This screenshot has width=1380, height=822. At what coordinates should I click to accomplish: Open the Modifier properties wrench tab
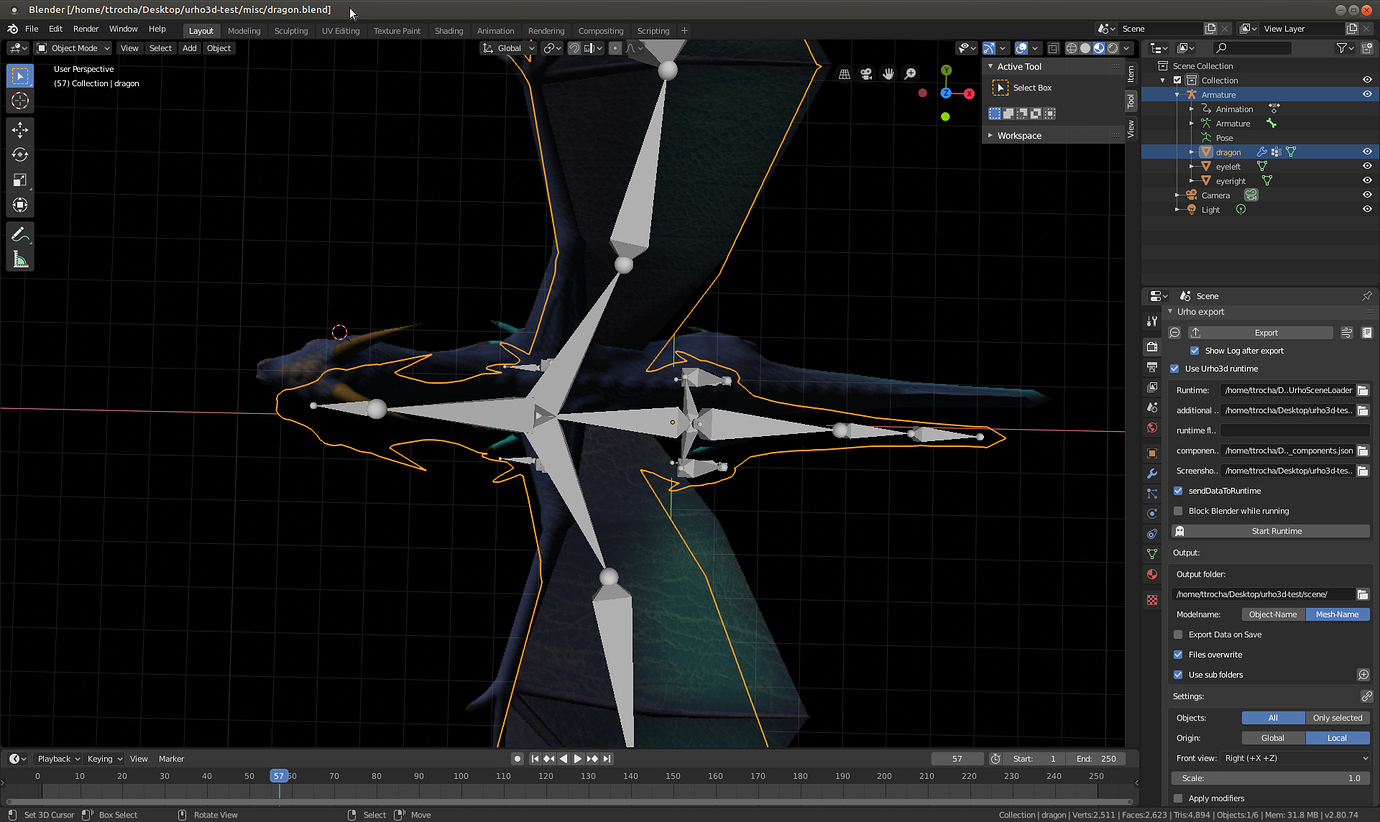coord(1152,474)
